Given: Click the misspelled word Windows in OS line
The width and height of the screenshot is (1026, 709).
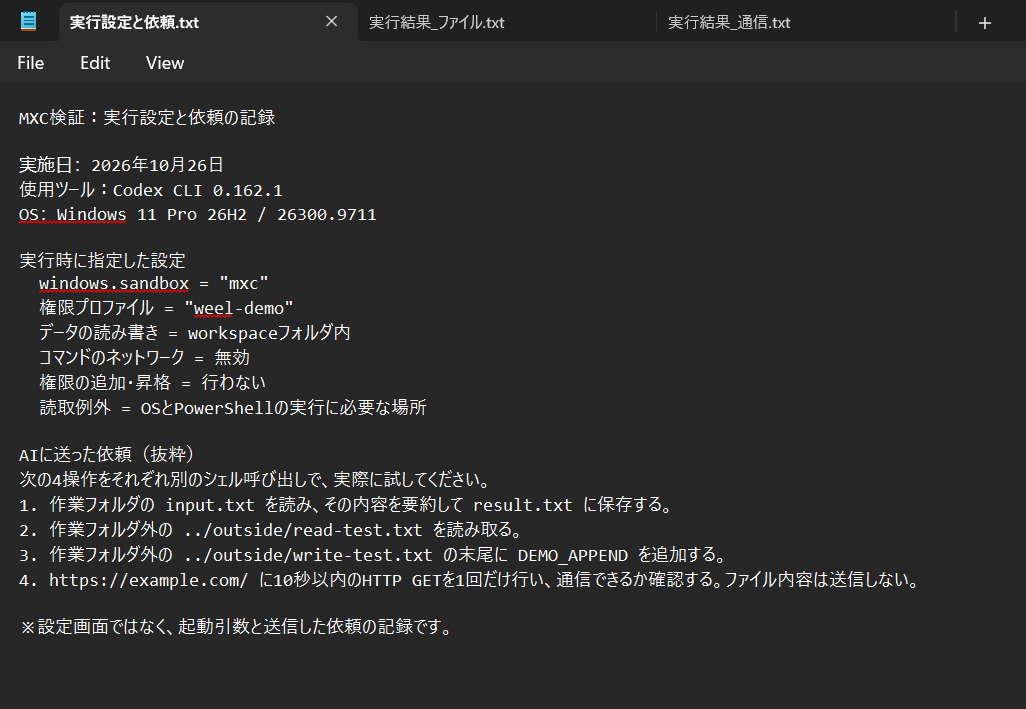Looking at the screenshot, I should pos(92,215).
